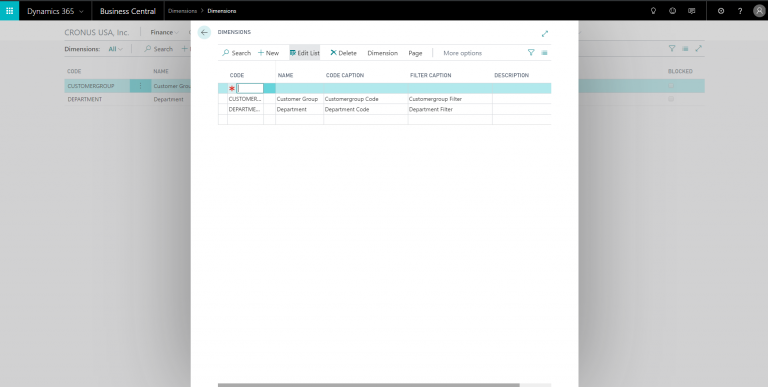The image size is (768, 387).
Task: Toggle Blocked checkbox for DEPARTMENT row
Action: (x=671, y=99)
